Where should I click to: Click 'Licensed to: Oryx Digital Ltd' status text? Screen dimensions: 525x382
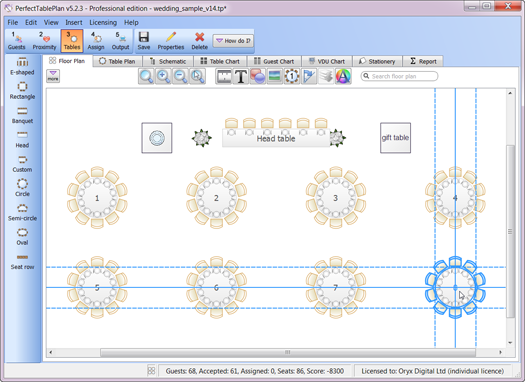click(403, 371)
